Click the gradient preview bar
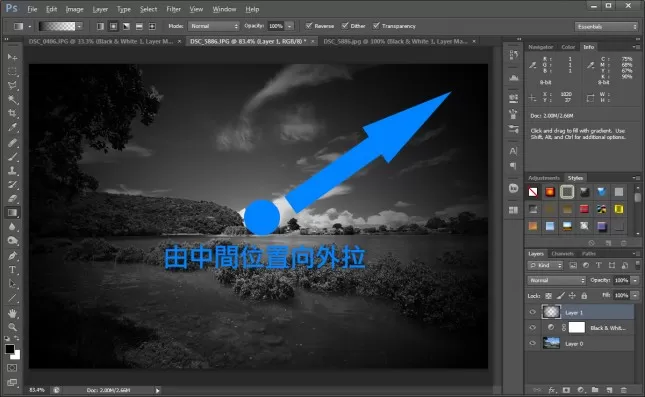This screenshot has width=645, height=397. coord(57,26)
